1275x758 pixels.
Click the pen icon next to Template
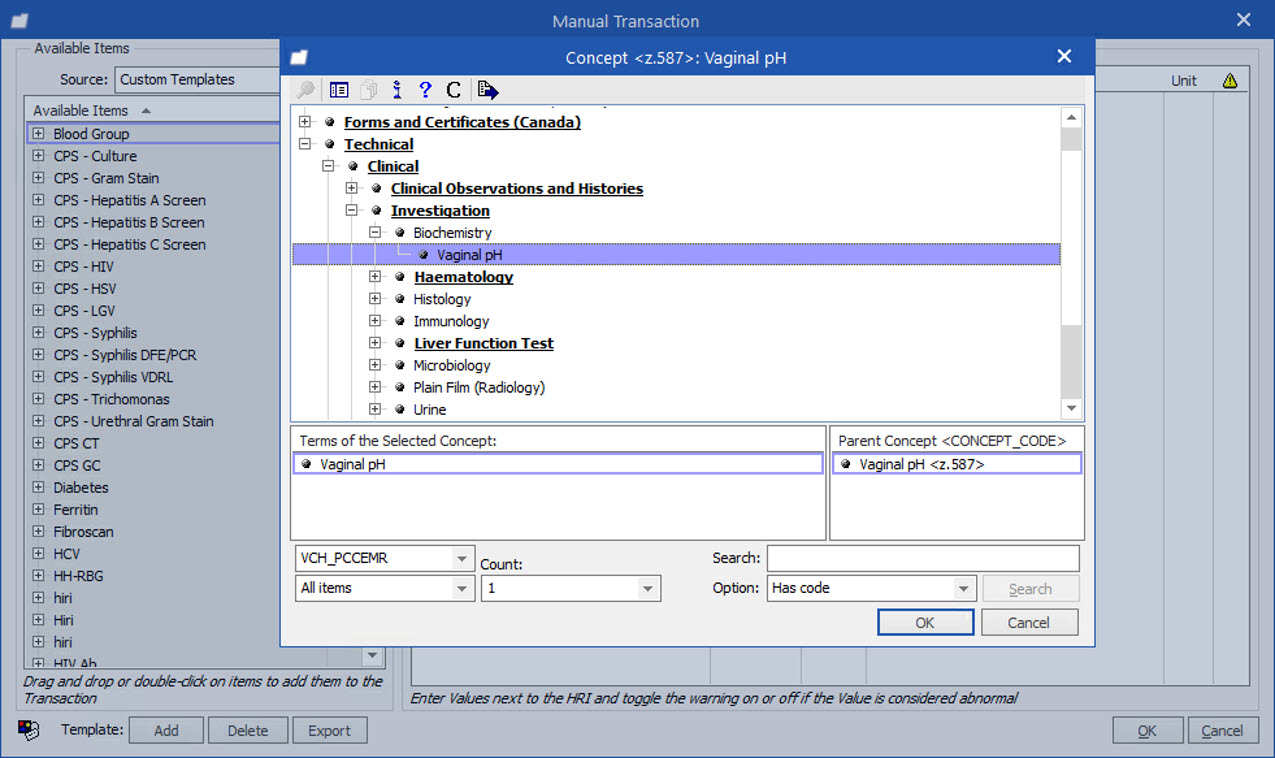(28, 730)
